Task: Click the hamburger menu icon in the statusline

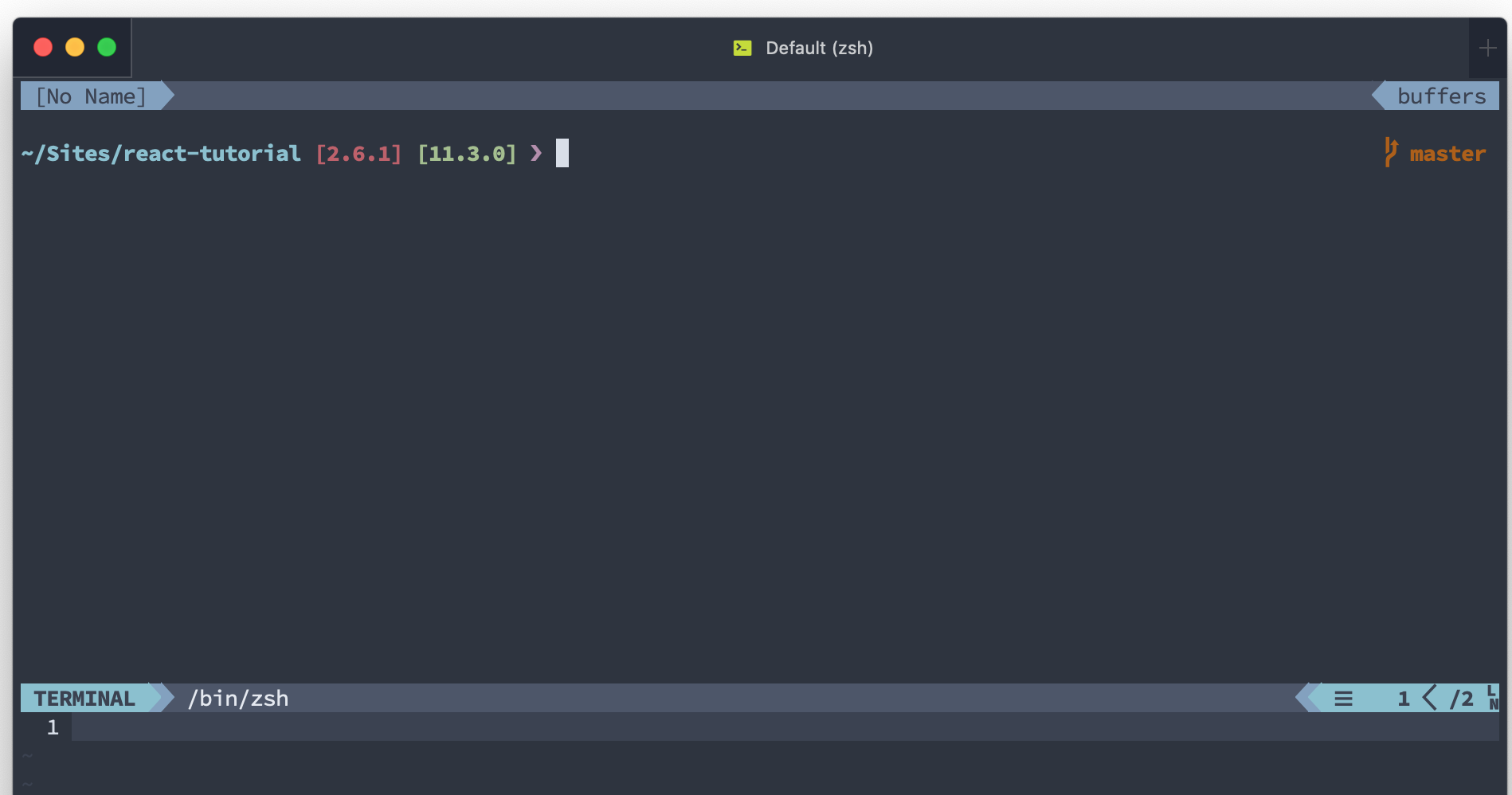Action: tap(1343, 698)
